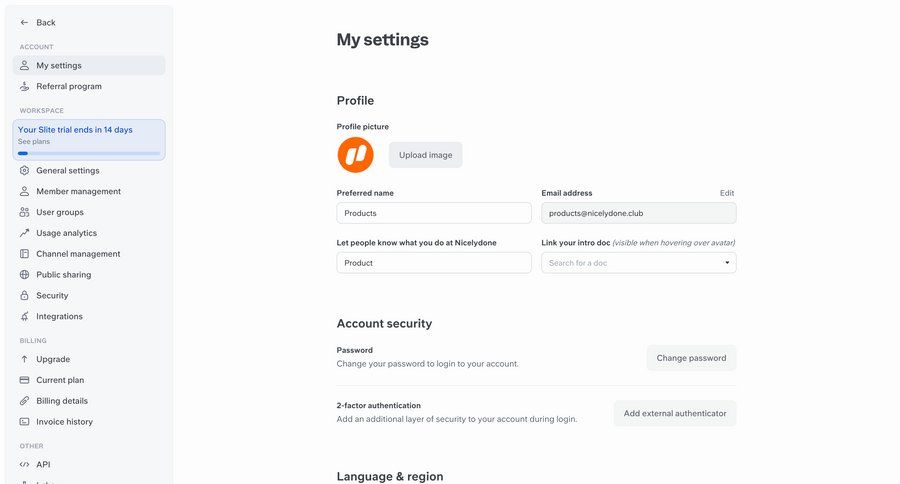Click the Integrations plug icon
Viewport: 900px width, 484px height.
(x=25, y=317)
